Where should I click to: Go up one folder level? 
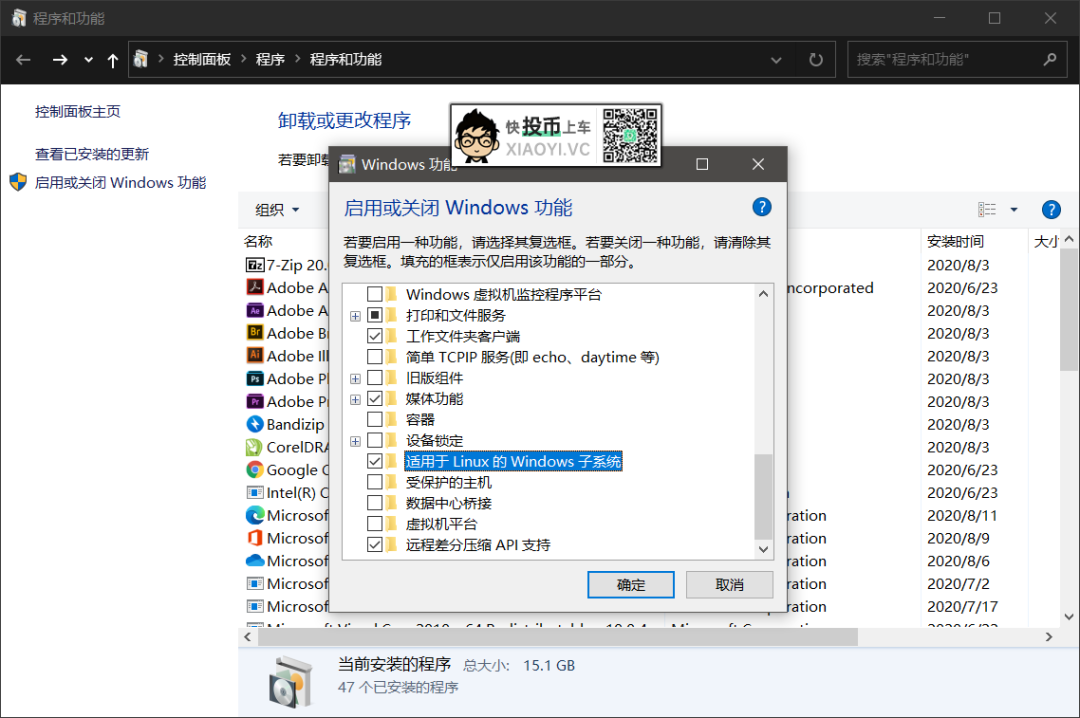click(x=113, y=60)
